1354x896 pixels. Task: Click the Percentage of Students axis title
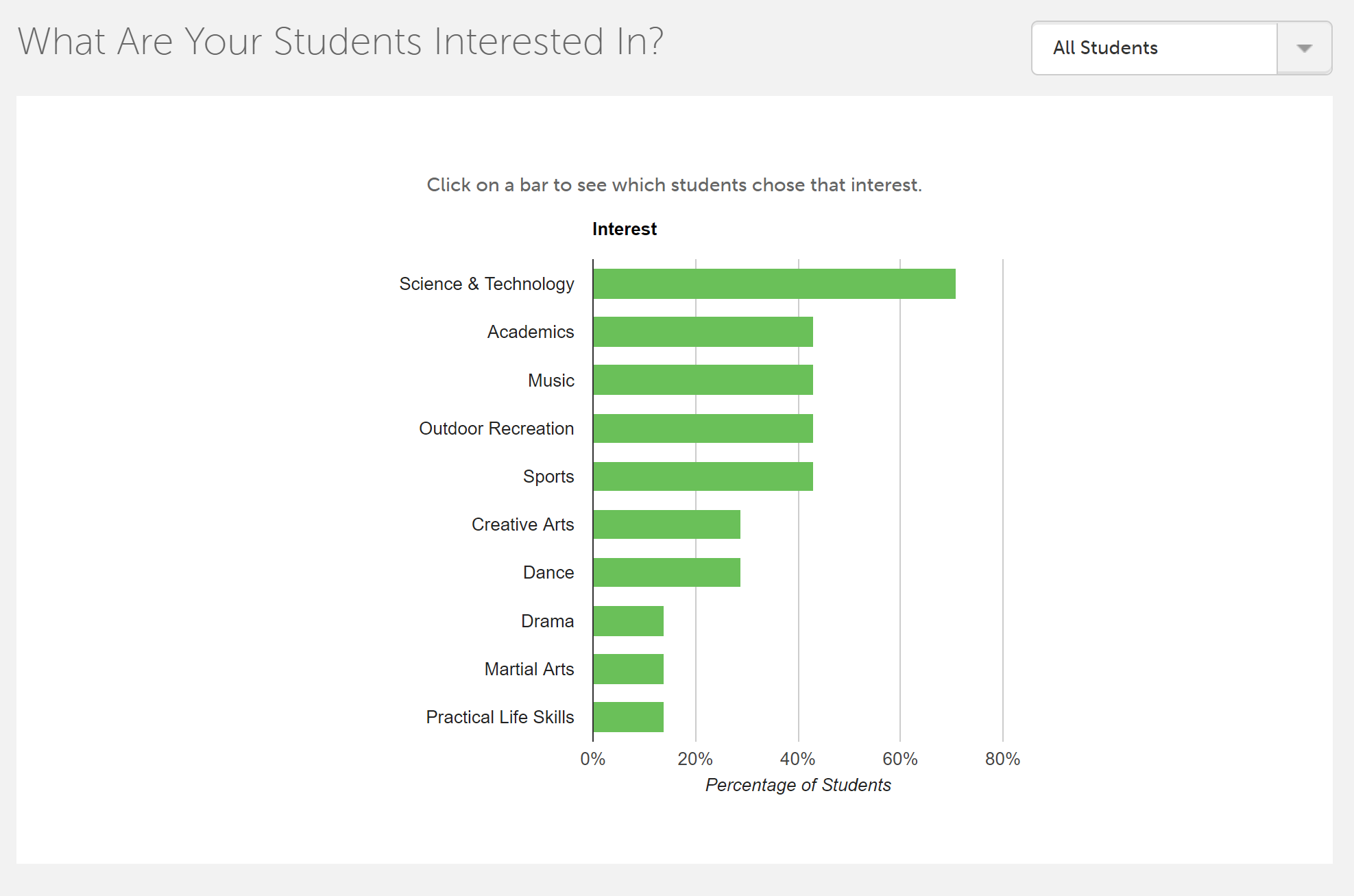tap(798, 785)
